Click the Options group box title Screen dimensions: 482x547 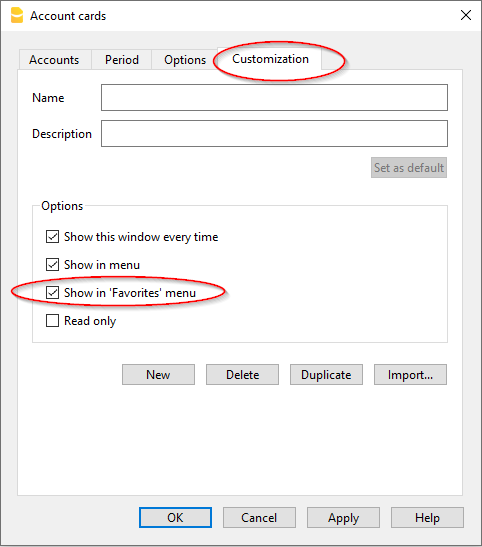(x=62, y=206)
